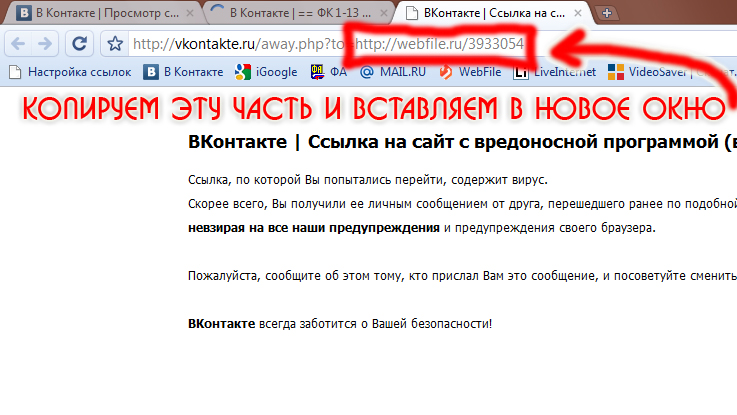Open the 'Настройка ссылок' bookmark

(x=71, y=72)
